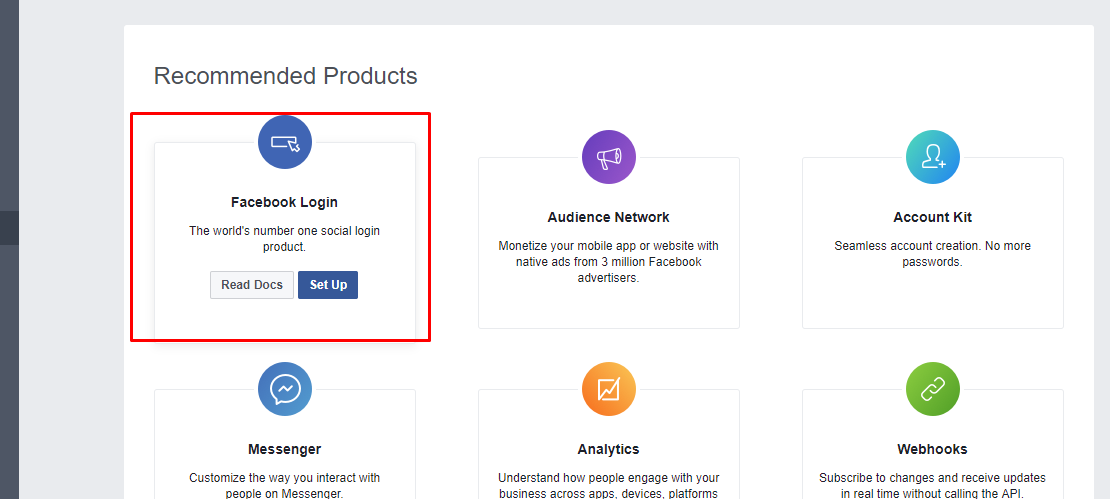Open the Account Kit card title
This screenshot has height=499, width=1110.
click(933, 217)
